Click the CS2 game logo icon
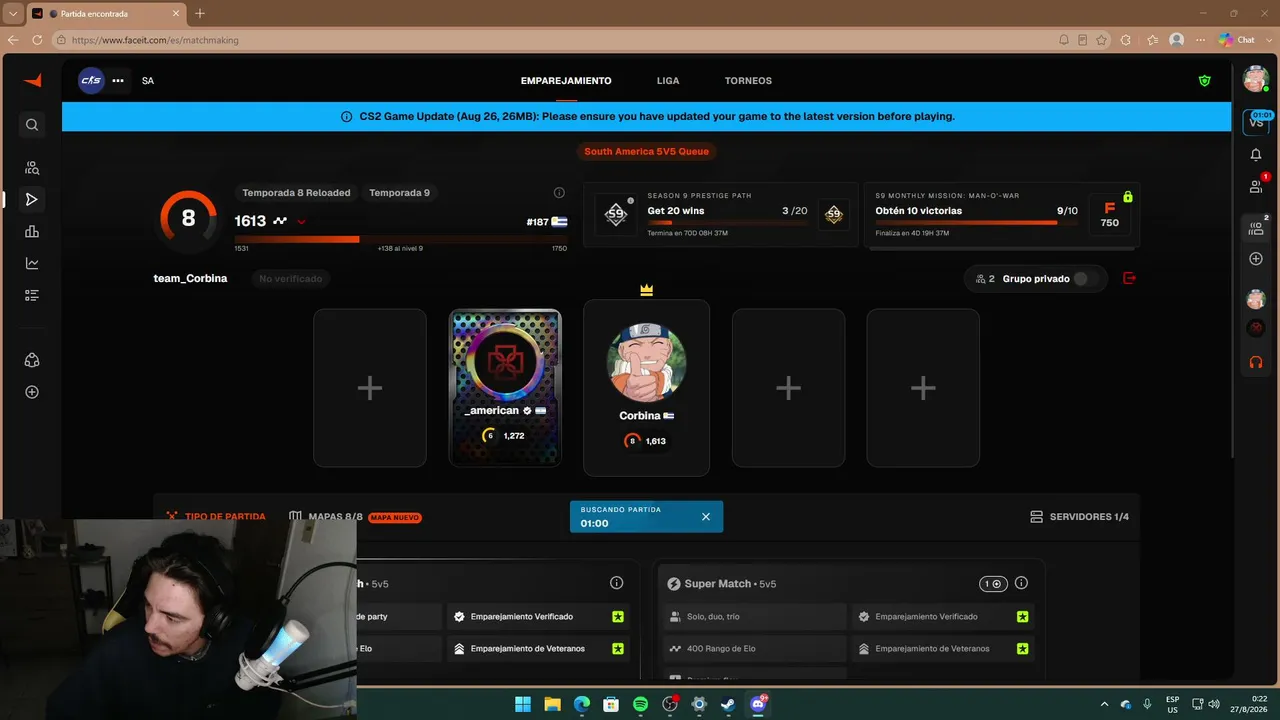This screenshot has height=720, width=1280. tap(91, 81)
